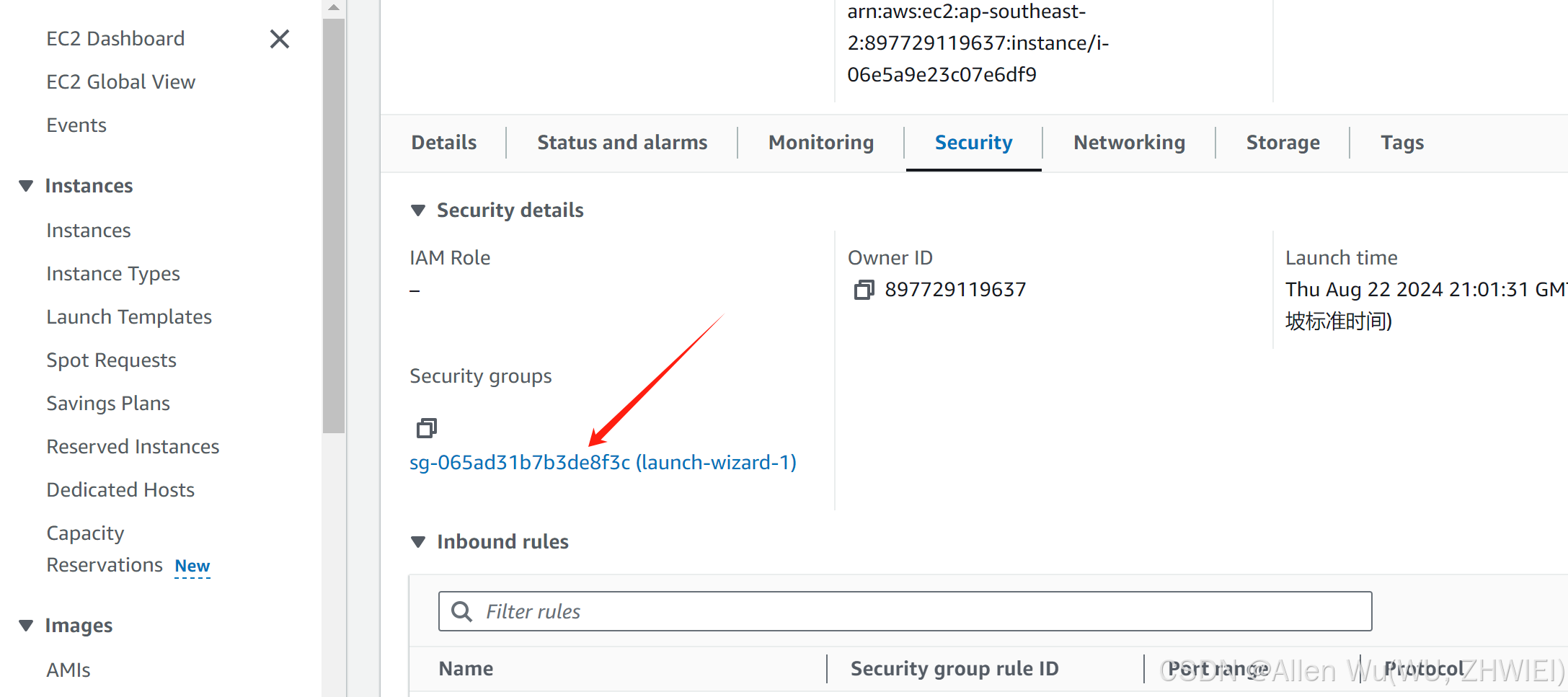Open security group sg-065ad31b7b3de8f3c link
The image size is (1568, 697).
(603, 463)
